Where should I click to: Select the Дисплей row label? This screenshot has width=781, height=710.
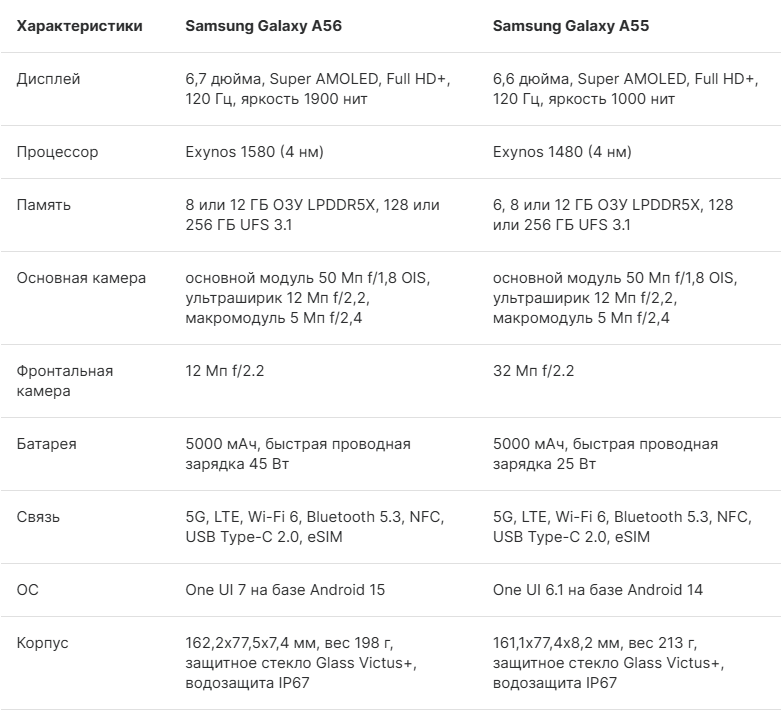(x=48, y=79)
